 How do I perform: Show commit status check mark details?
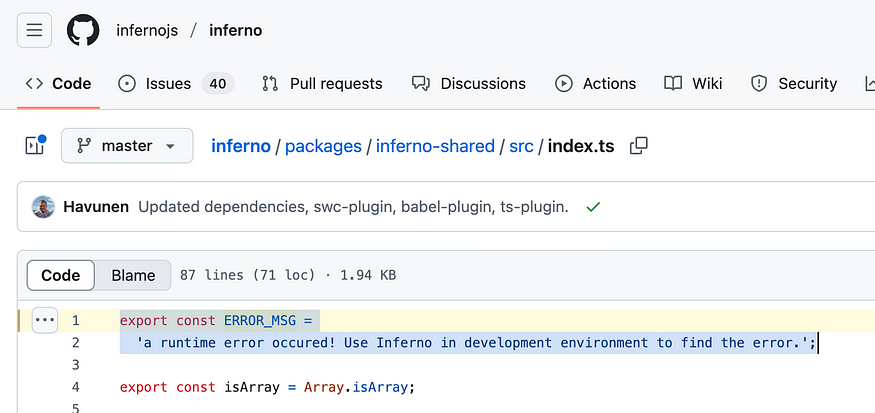[x=593, y=207]
